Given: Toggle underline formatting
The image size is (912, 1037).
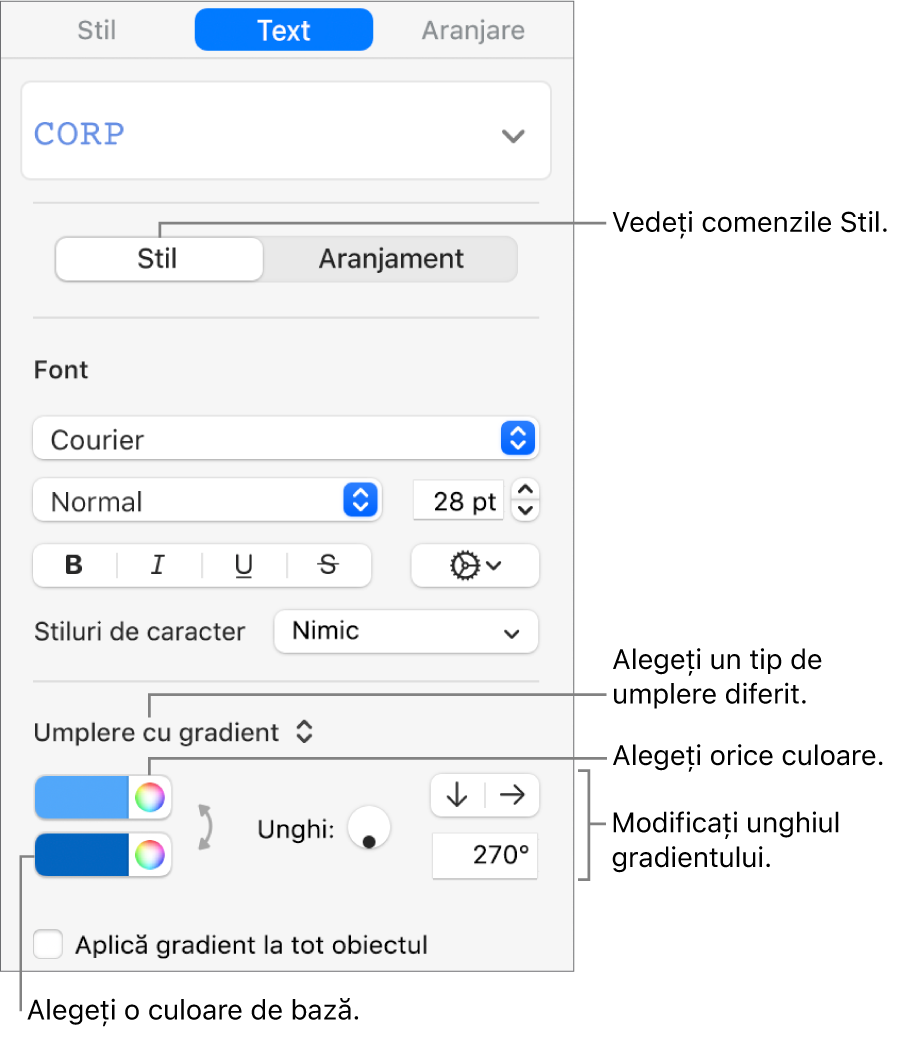Looking at the screenshot, I should tap(243, 565).
